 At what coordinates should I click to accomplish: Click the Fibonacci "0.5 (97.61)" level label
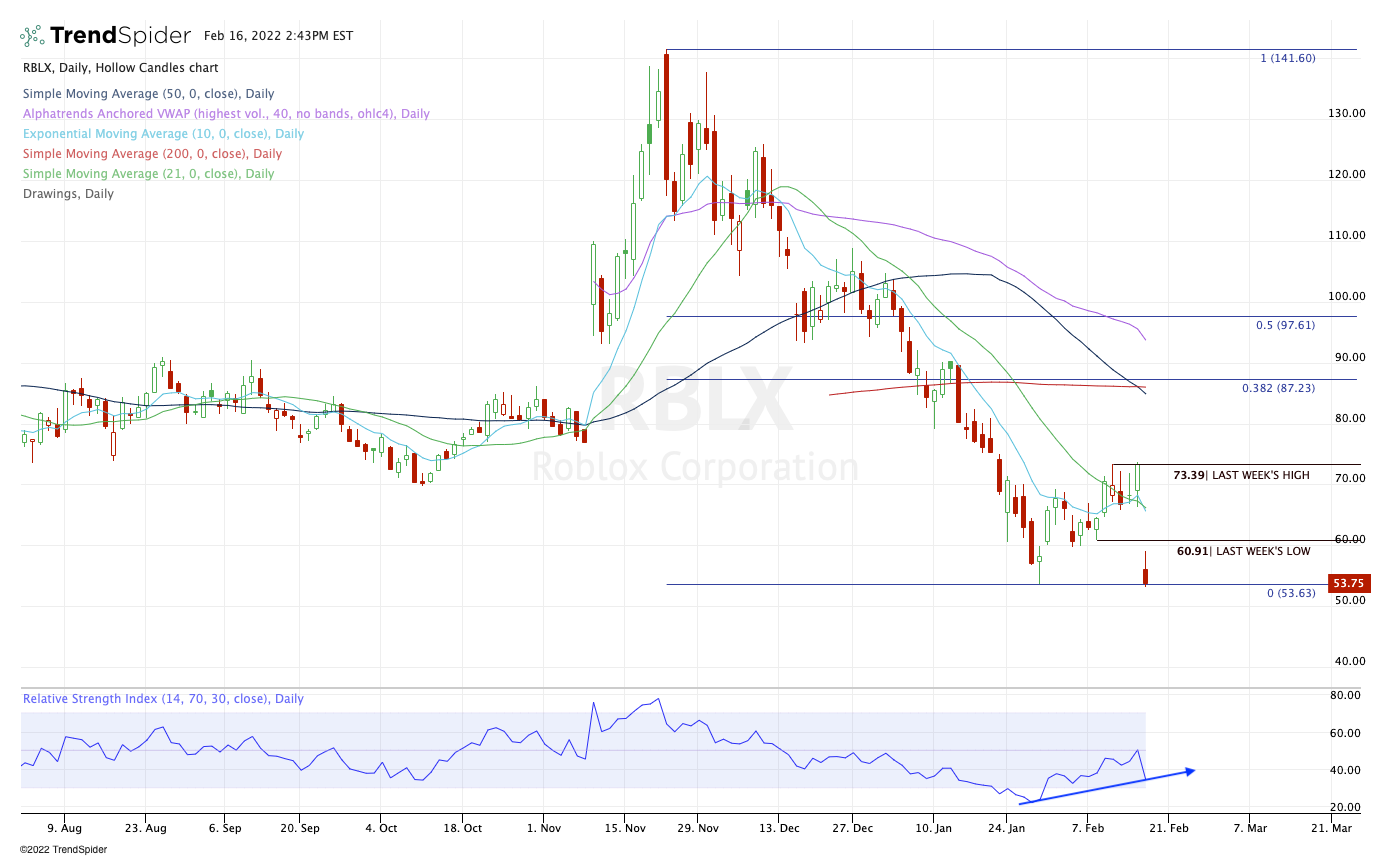click(1286, 325)
